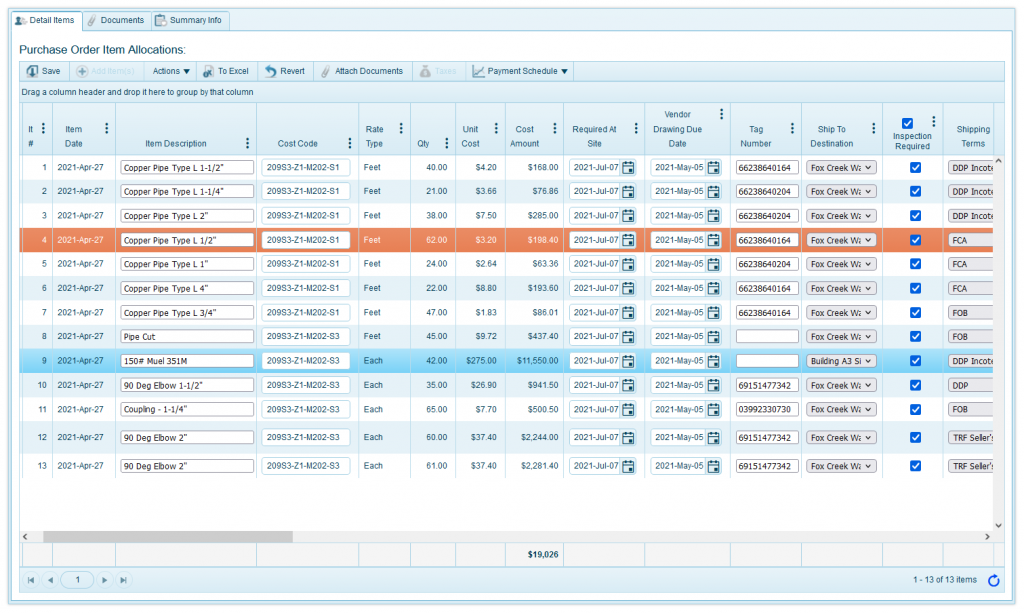Open Attach Documents using its paperclip icon
This screenshot has height=613, width=1024.
point(324,71)
